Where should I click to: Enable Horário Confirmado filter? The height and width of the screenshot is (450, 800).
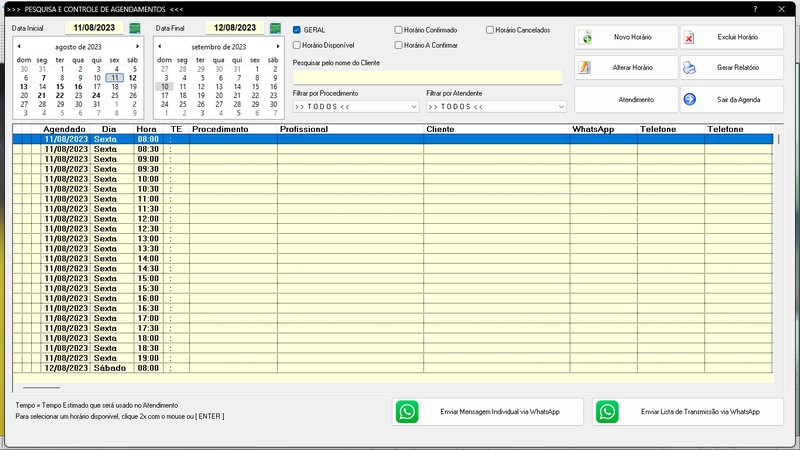click(398, 30)
